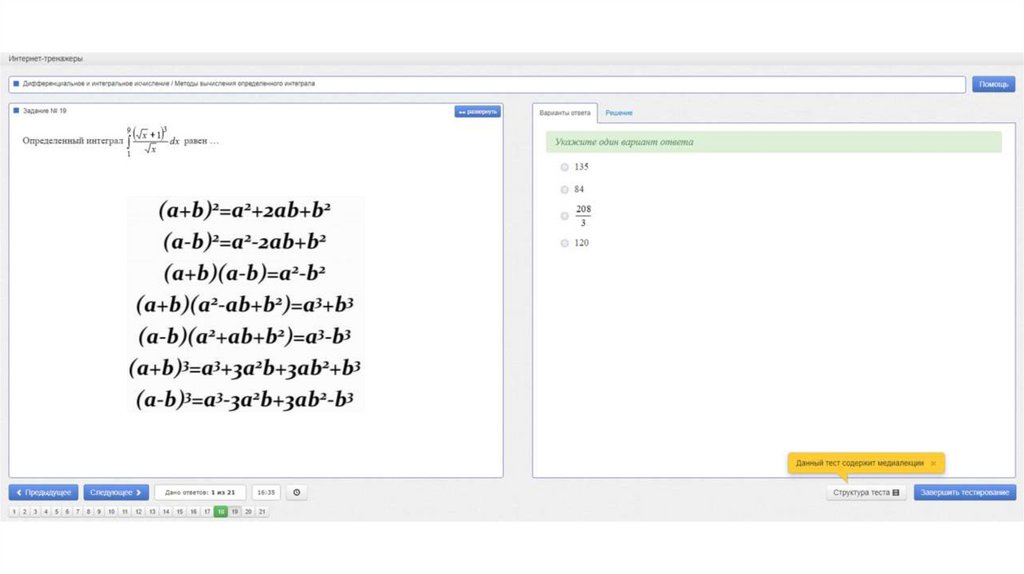The width and height of the screenshot is (1024, 574).
Task: Go to question 10 in number strip
Action: tap(111, 511)
